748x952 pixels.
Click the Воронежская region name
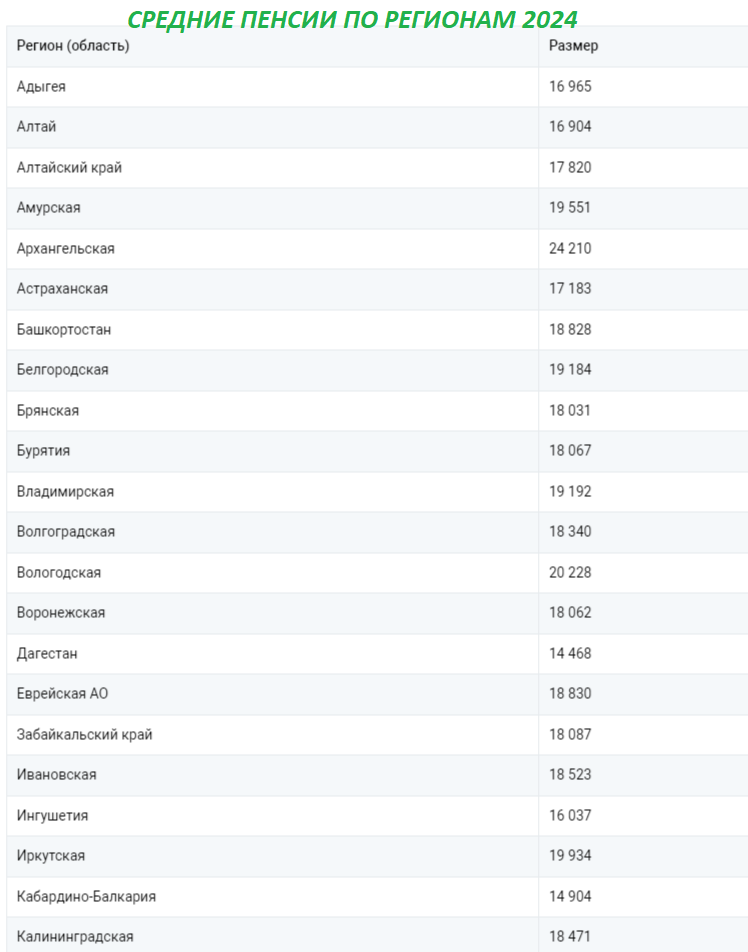(x=61, y=613)
